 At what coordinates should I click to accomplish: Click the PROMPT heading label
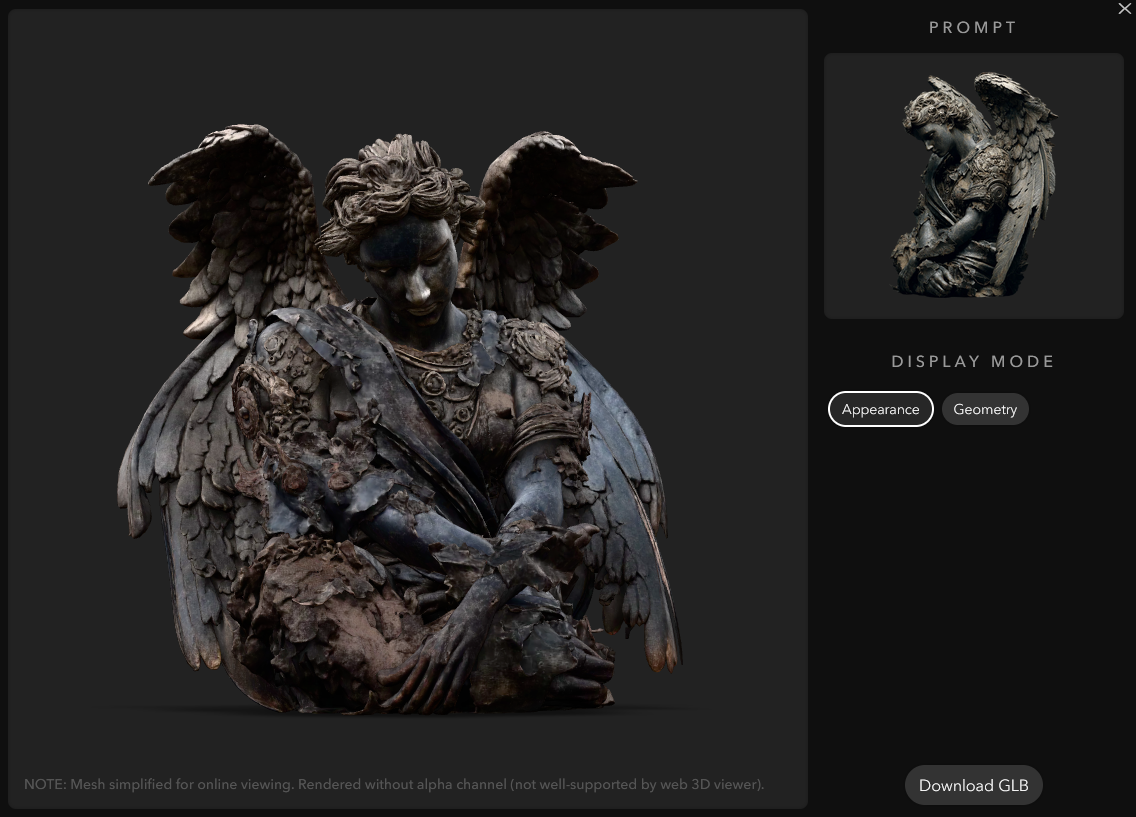[973, 28]
